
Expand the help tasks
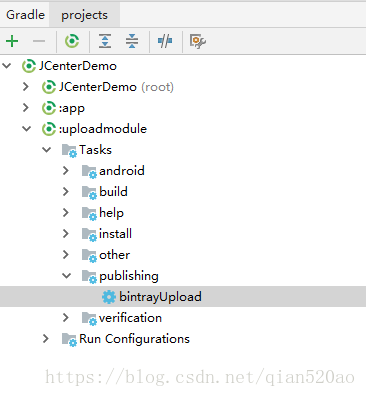point(66,213)
